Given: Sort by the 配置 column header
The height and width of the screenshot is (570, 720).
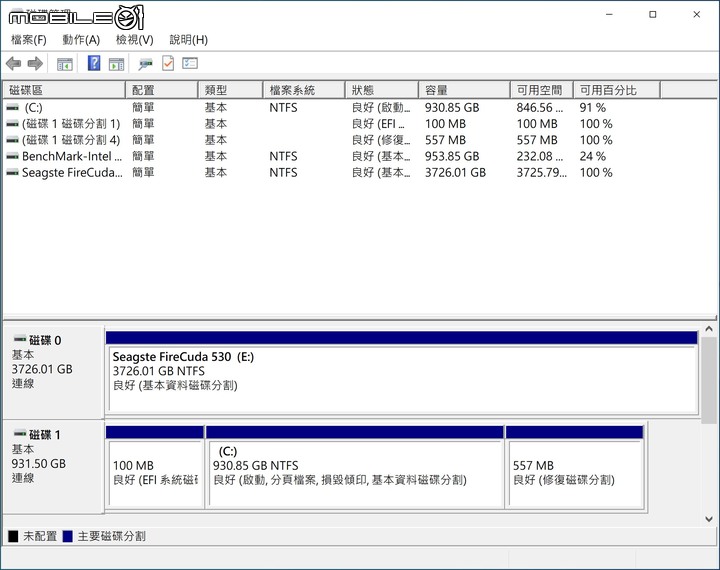Looking at the screenshot, I should point(162,90).
